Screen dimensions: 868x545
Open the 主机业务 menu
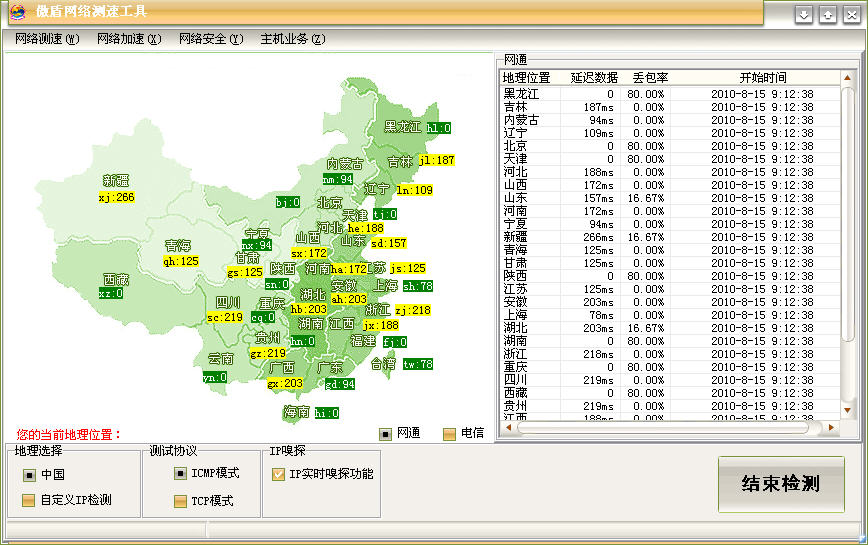click(292, 39)
